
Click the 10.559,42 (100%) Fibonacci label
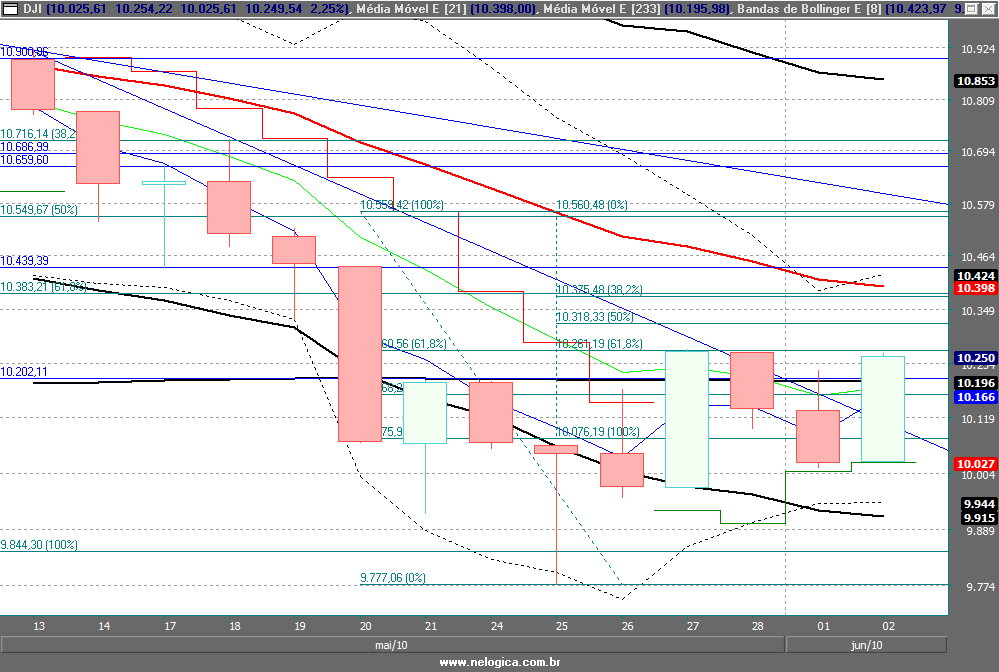[x=402, y=205]
